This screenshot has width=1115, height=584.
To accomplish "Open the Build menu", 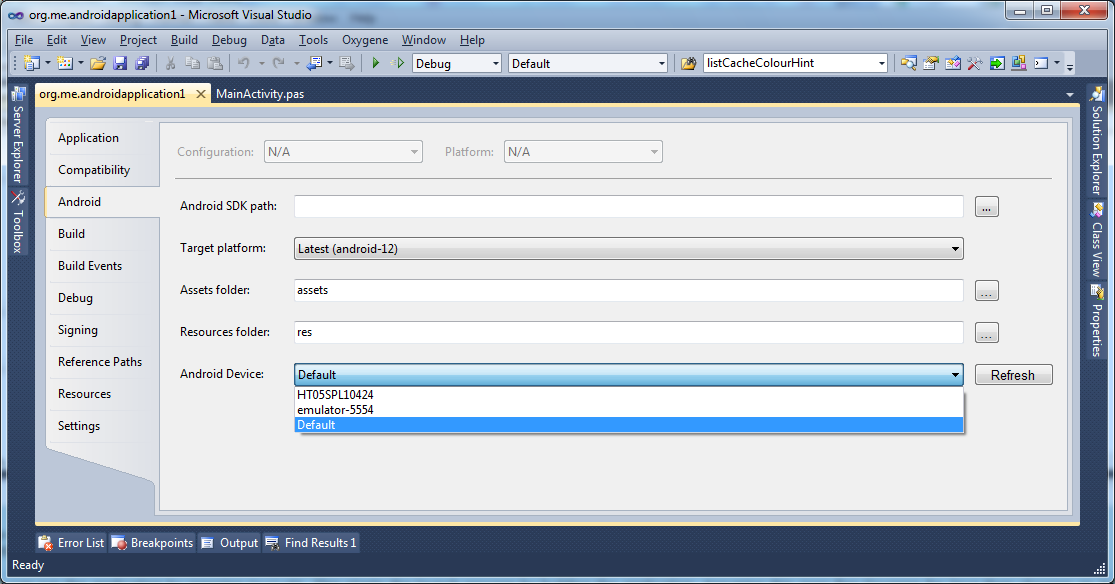I will click(x=184, y=40).
